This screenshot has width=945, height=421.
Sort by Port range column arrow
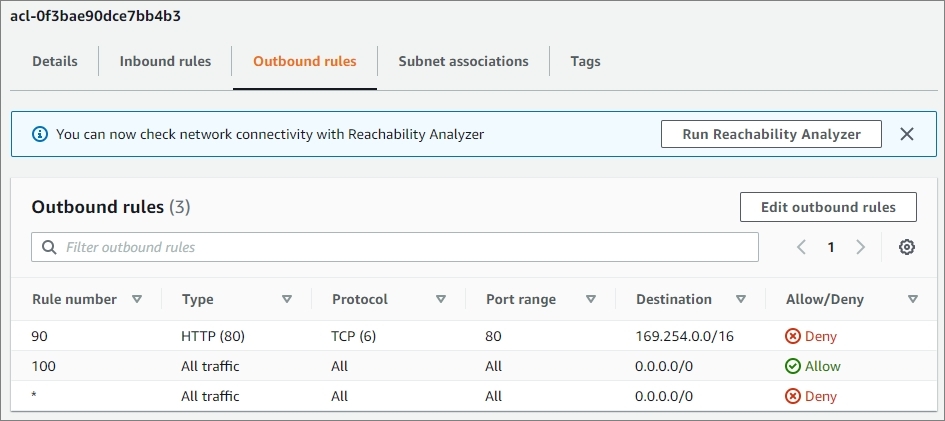coord(591,299)
